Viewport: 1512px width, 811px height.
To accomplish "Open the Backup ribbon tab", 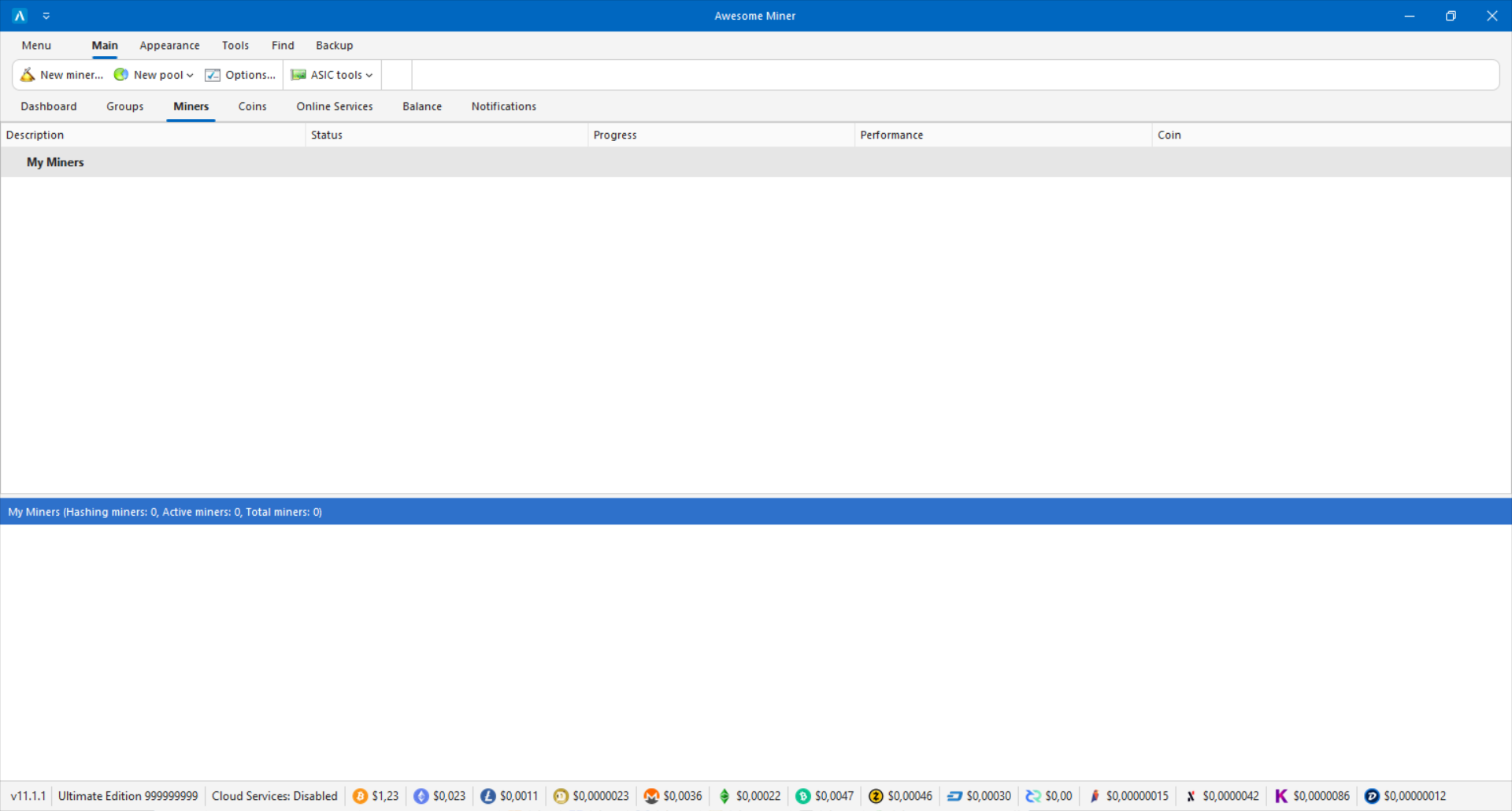I will [335, 46].
